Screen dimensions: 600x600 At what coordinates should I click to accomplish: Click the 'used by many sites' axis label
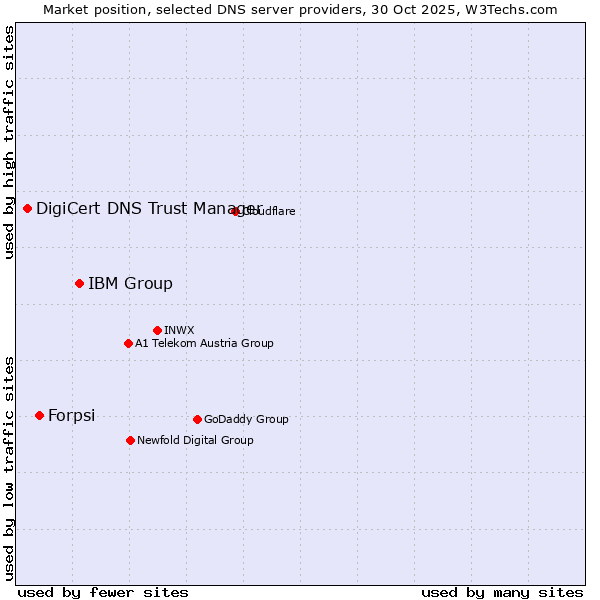pyautogui.click(x=502, y=592)
